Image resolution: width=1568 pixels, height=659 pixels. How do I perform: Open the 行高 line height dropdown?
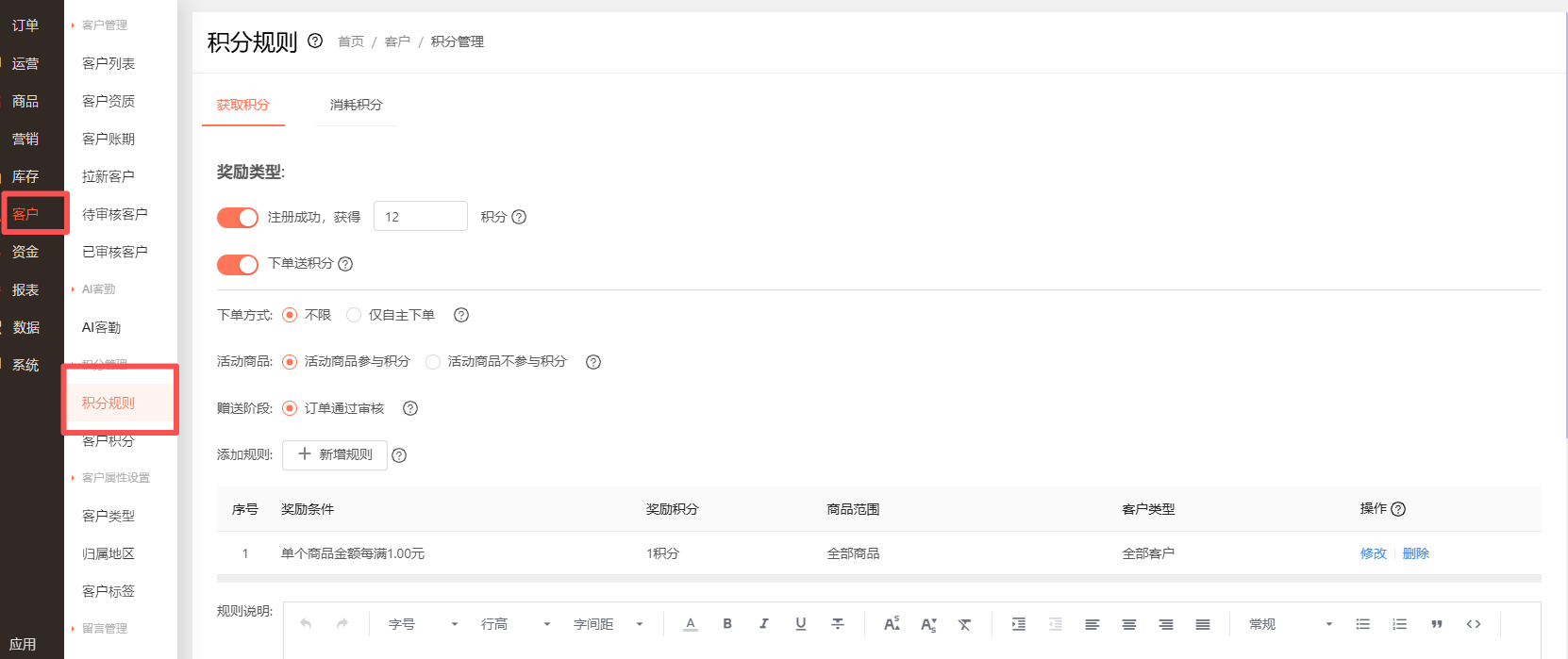click(x=516, y=624)
